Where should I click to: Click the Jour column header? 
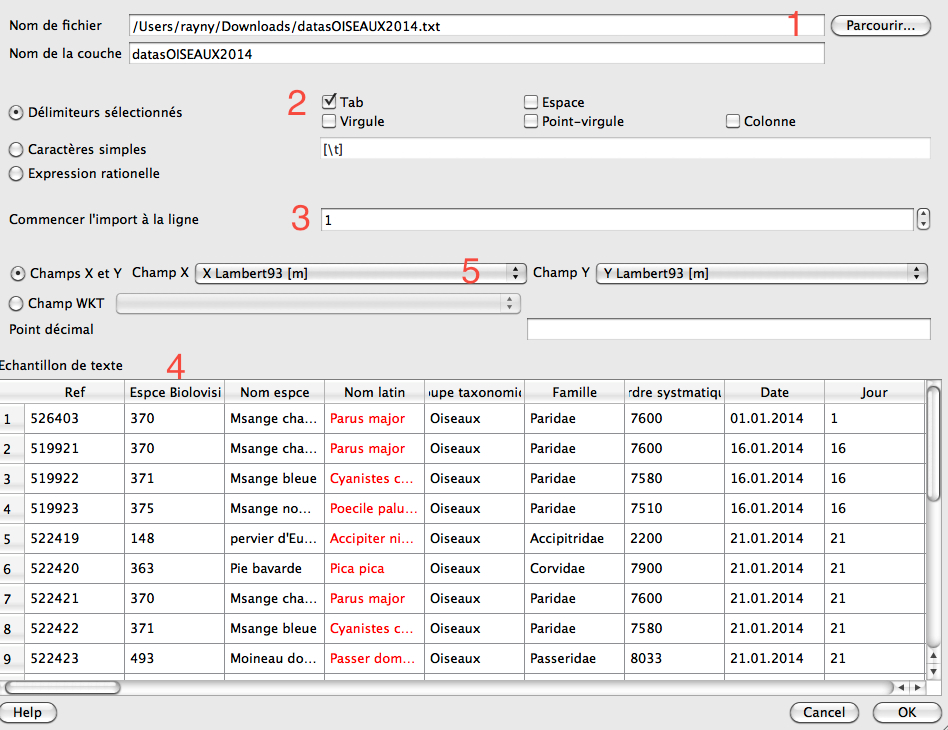874,392
